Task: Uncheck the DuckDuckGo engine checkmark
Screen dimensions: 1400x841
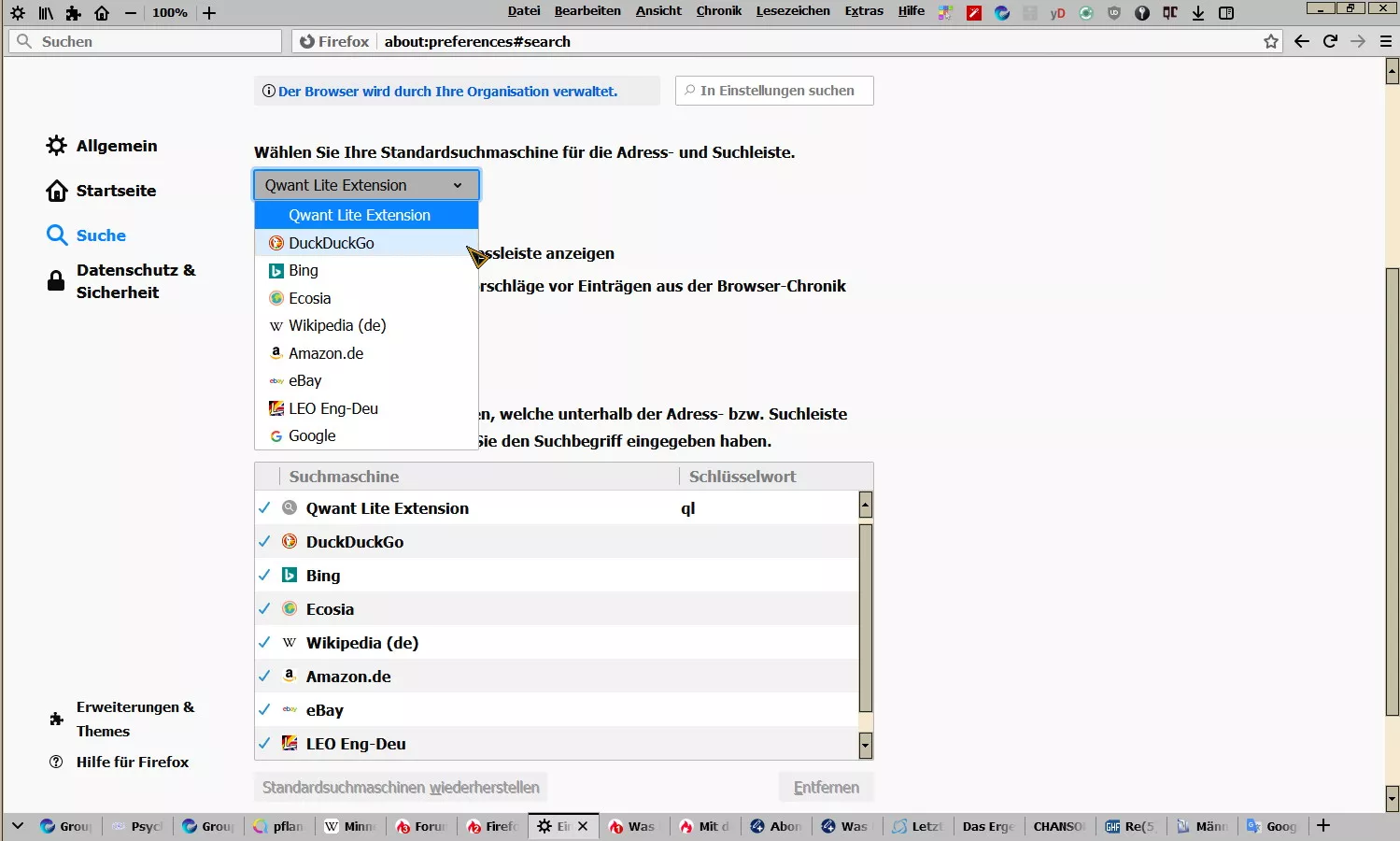Action: point(264,542)
